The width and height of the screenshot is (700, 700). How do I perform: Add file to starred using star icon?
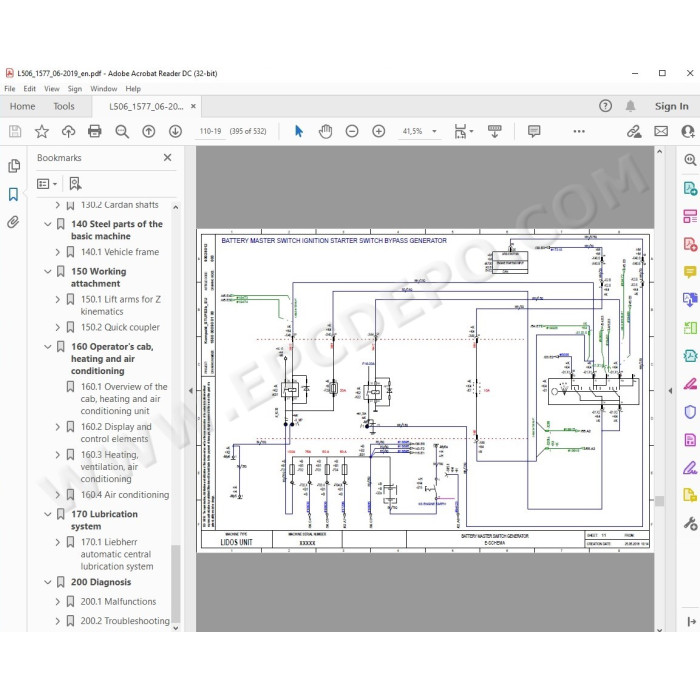(x=42, y=131)
